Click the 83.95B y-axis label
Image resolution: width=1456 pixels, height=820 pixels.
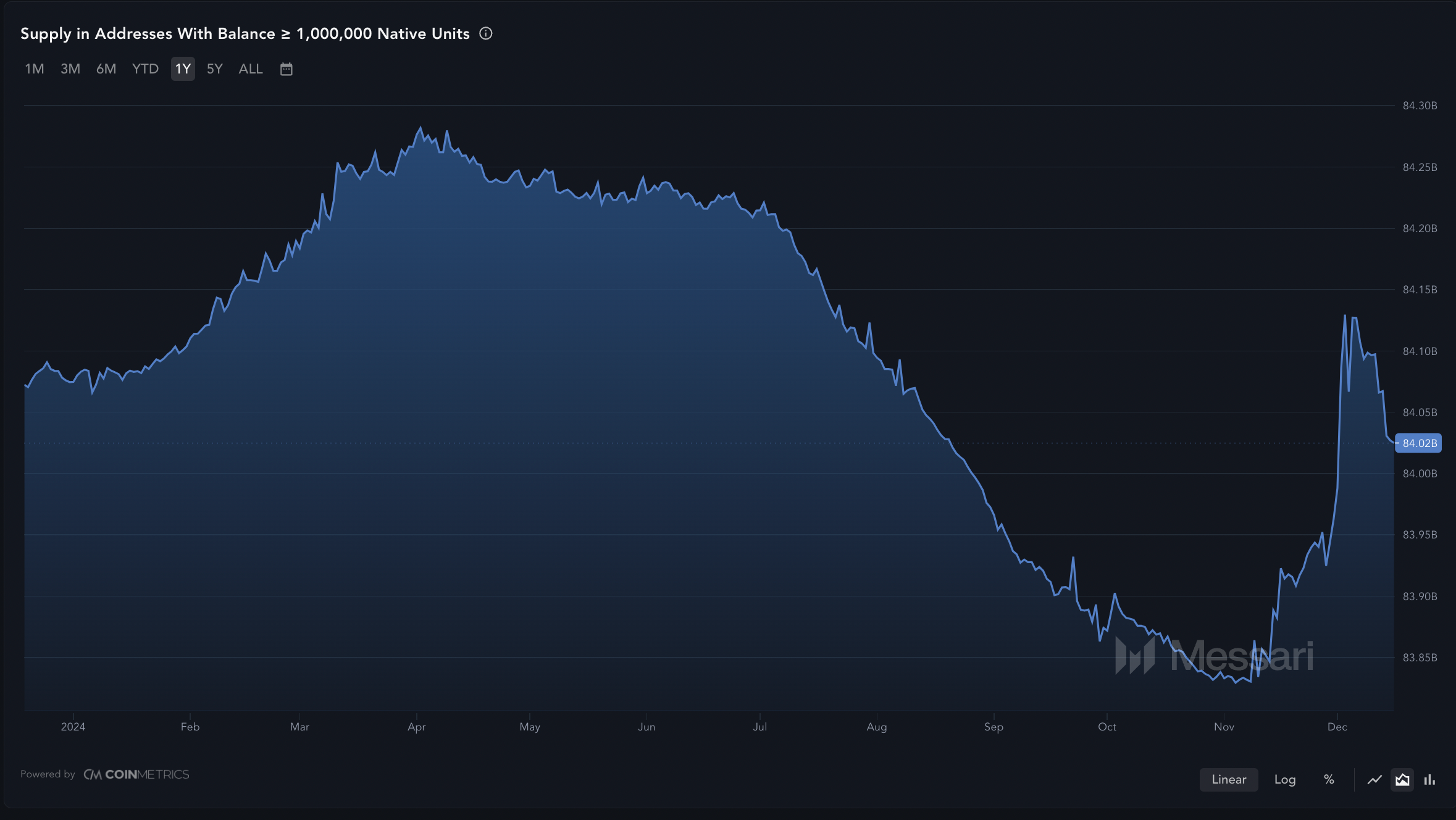coord(1420,535)
